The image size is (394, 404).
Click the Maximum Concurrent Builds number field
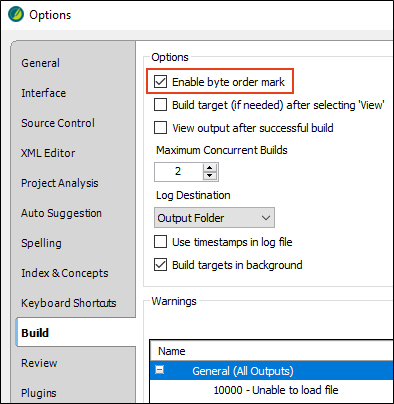tap(178, 172)
